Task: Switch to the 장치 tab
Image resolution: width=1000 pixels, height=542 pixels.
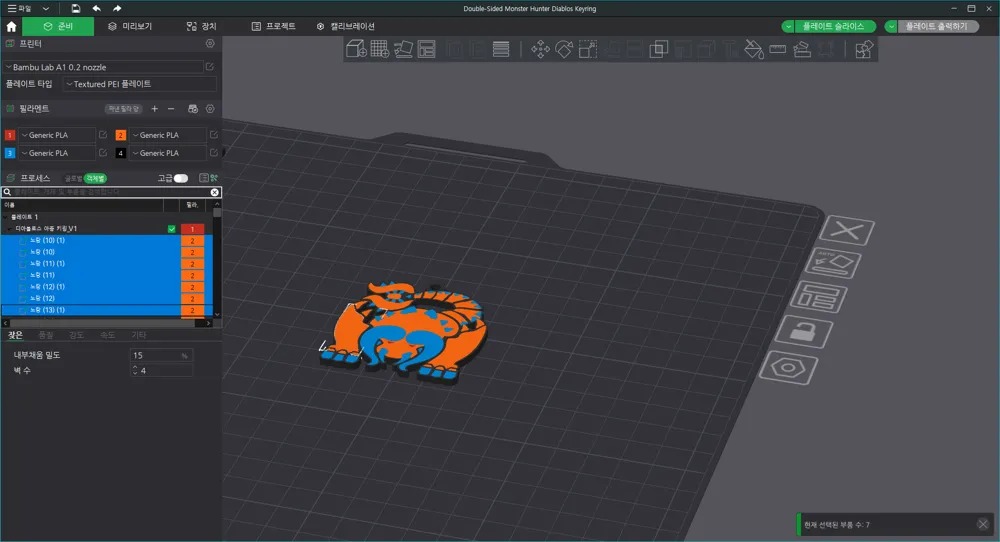Action: [x=201, y=26]
